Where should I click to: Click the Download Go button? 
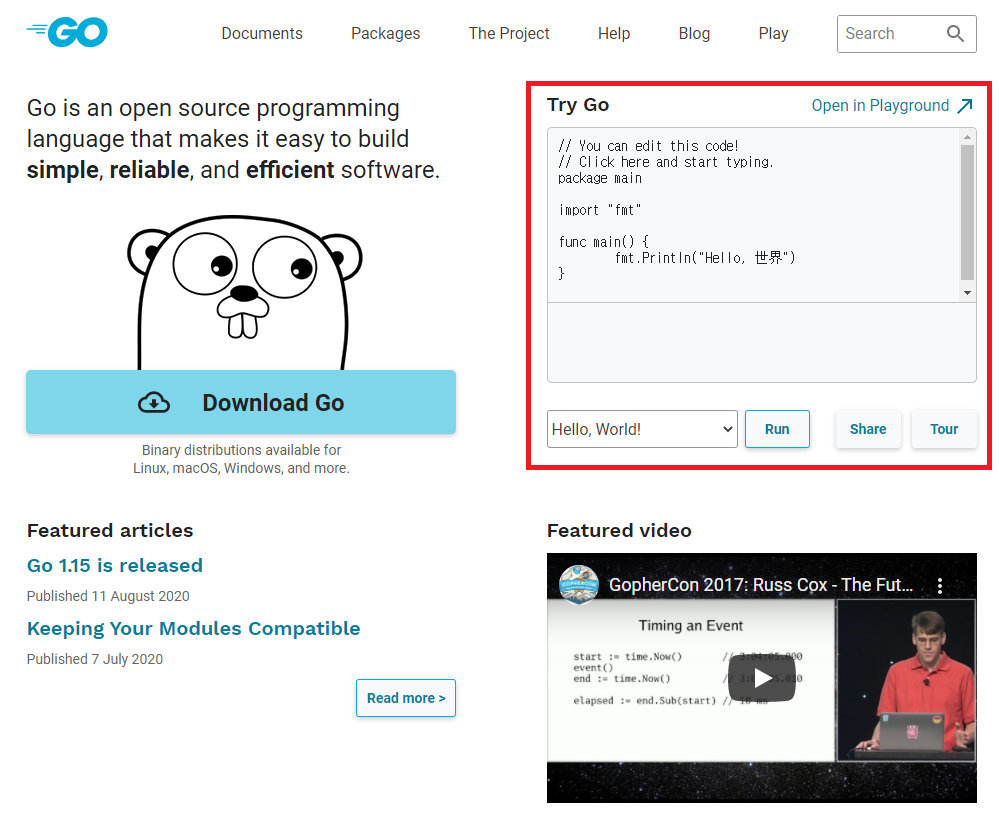coord(241,403)
